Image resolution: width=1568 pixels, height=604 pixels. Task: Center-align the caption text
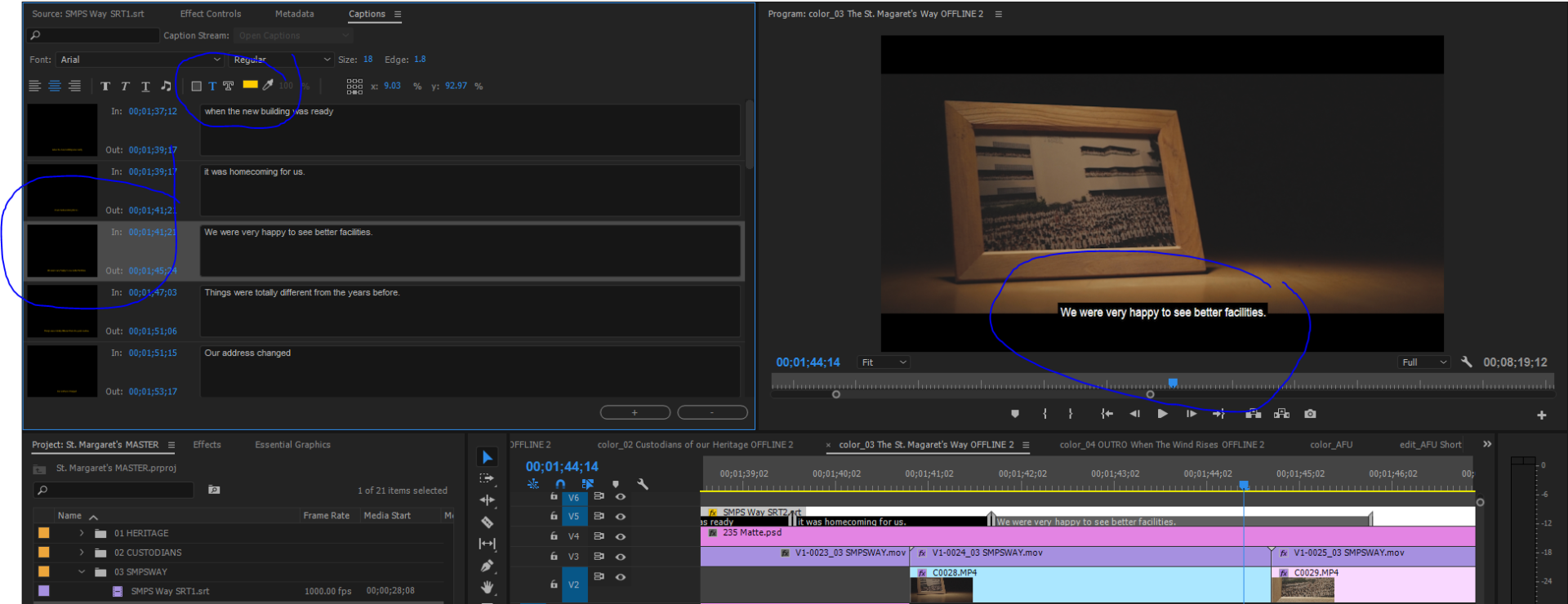point(55,86)
